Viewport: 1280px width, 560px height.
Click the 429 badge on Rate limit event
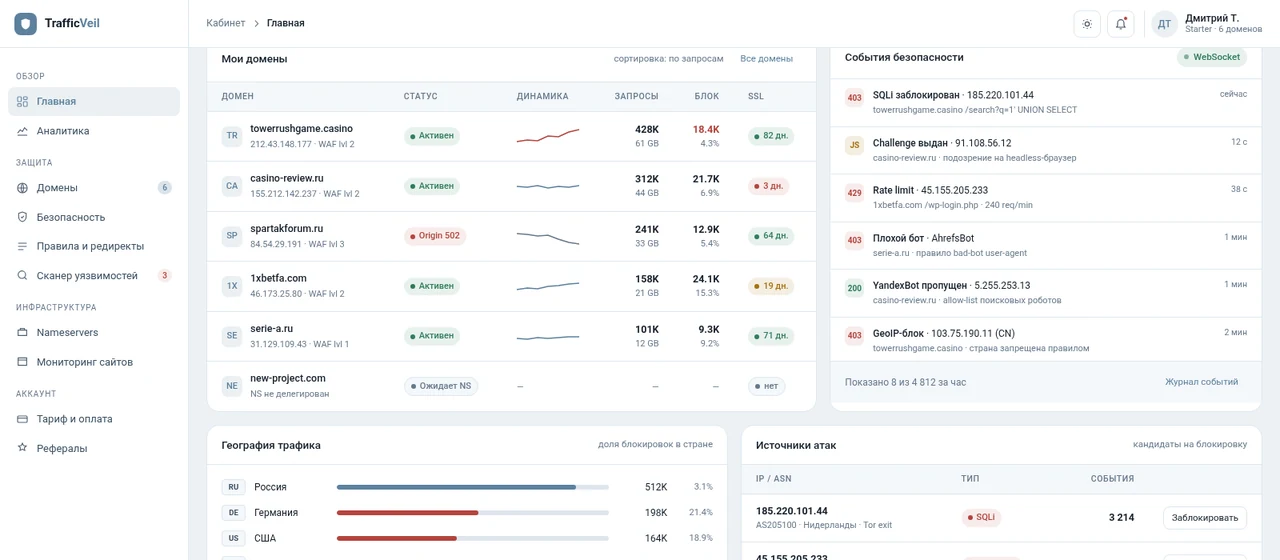tap(854, 193)
